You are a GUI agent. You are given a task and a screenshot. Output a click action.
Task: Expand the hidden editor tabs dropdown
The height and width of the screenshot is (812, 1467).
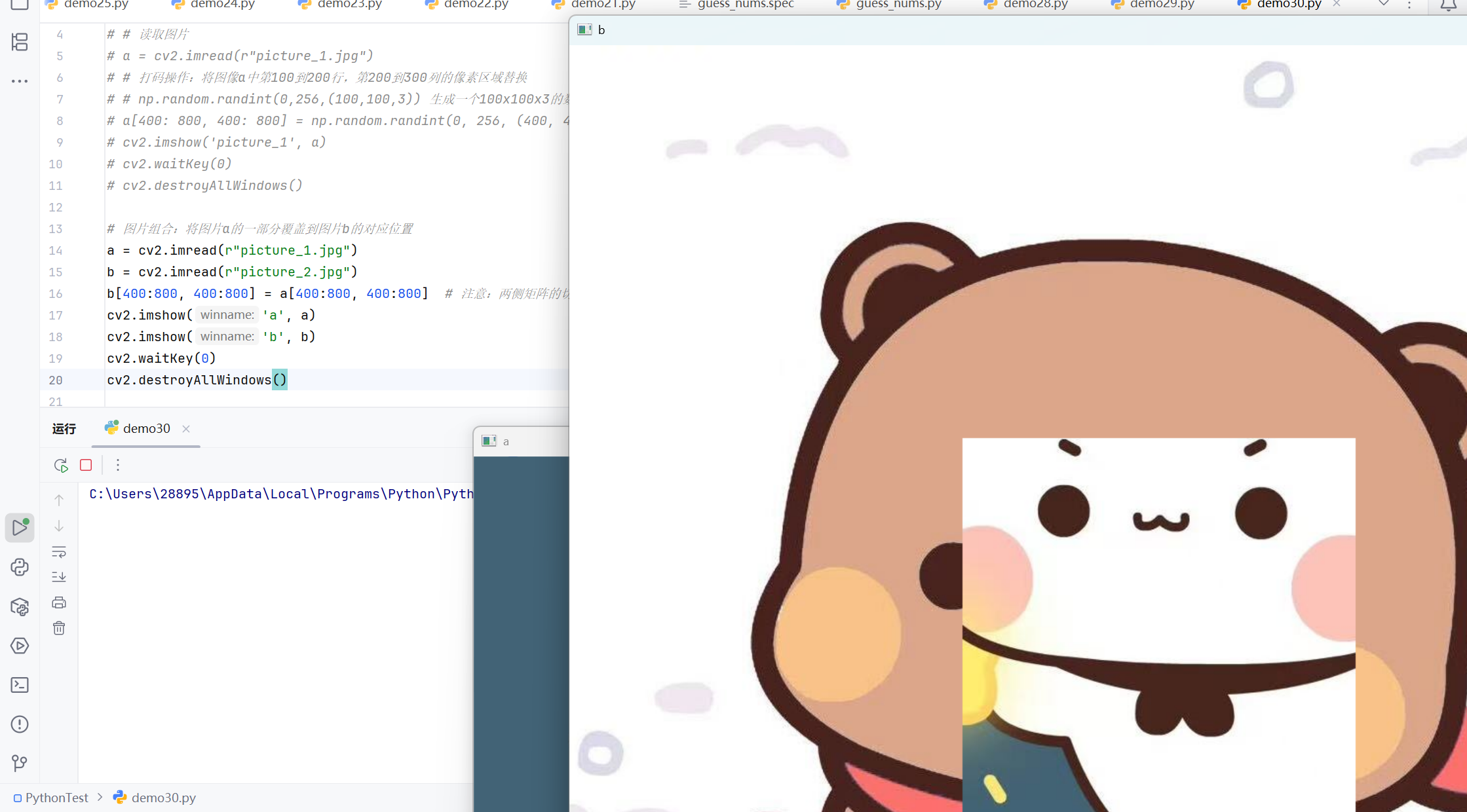tap(1384, 5)
